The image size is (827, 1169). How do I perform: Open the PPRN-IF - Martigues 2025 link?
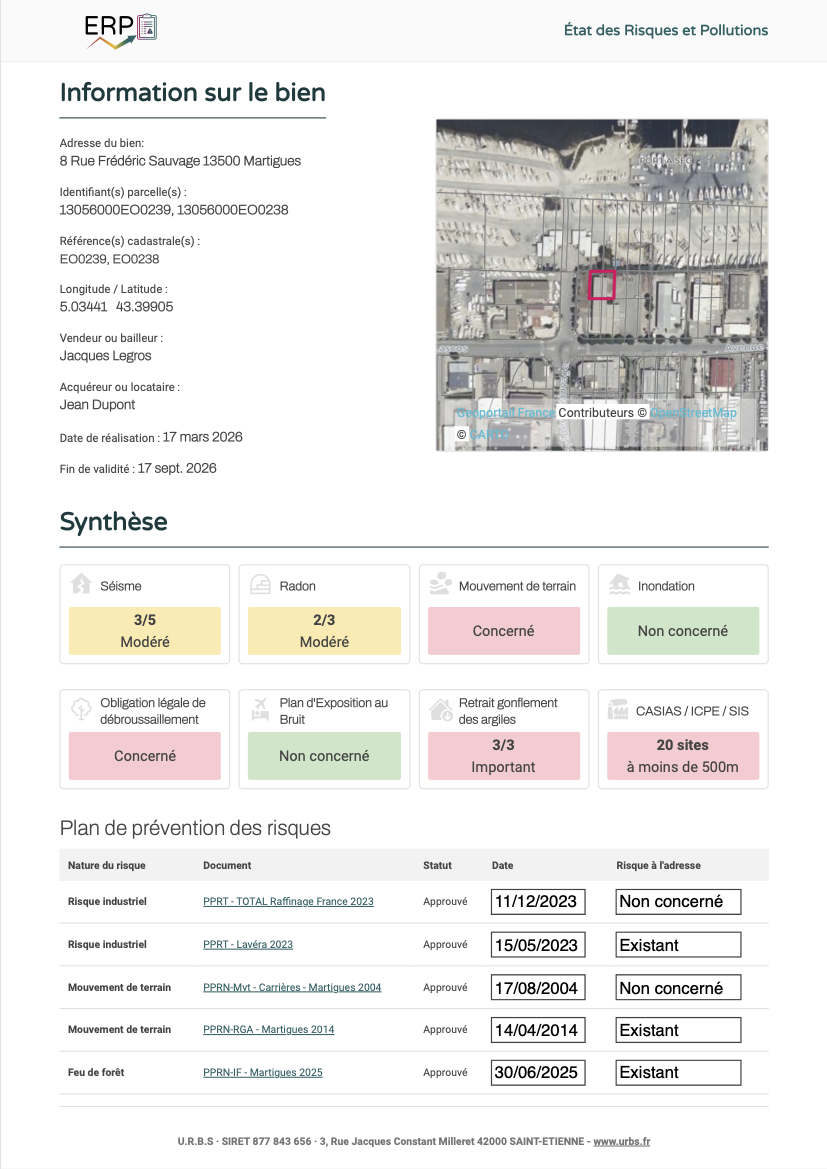[262, 1072]
